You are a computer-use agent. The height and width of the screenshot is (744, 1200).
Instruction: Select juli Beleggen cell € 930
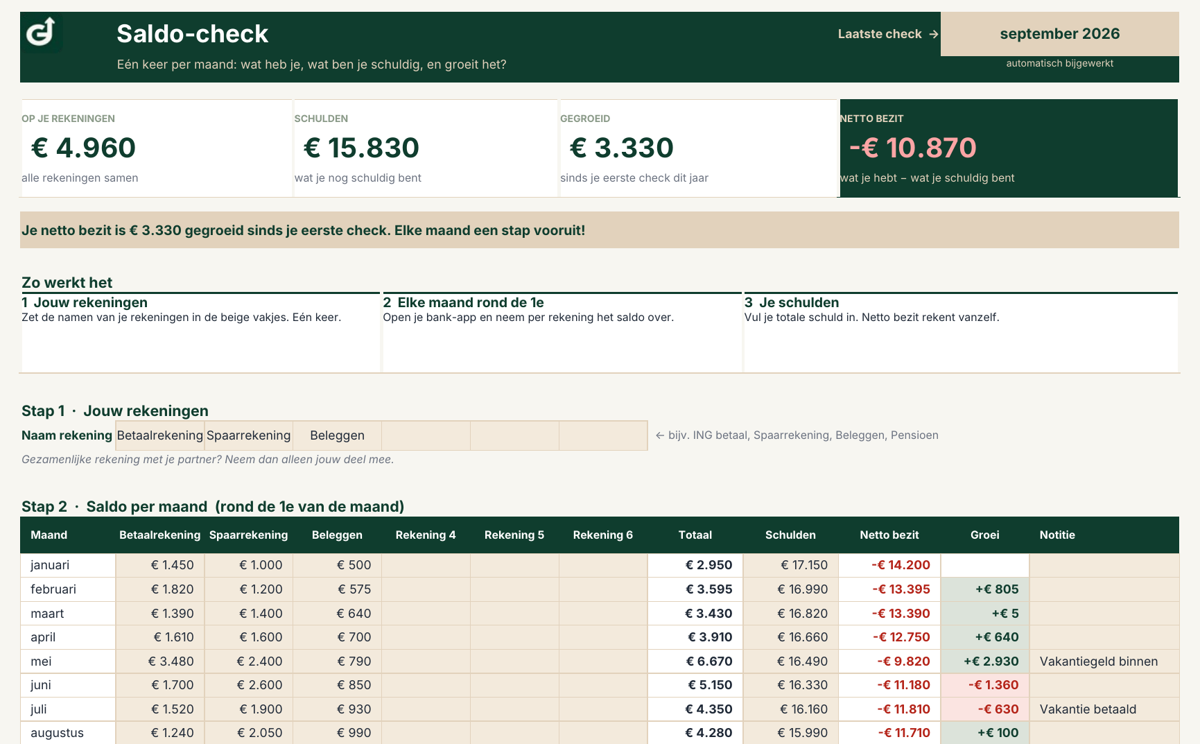[337, 709]
